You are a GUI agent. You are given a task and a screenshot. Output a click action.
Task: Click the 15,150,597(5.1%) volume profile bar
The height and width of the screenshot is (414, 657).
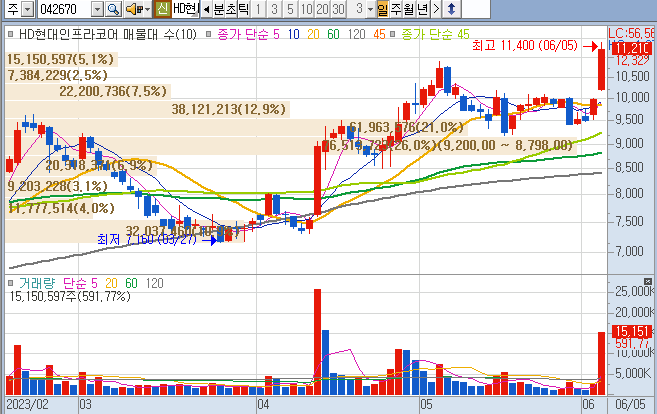pos(61,59)
